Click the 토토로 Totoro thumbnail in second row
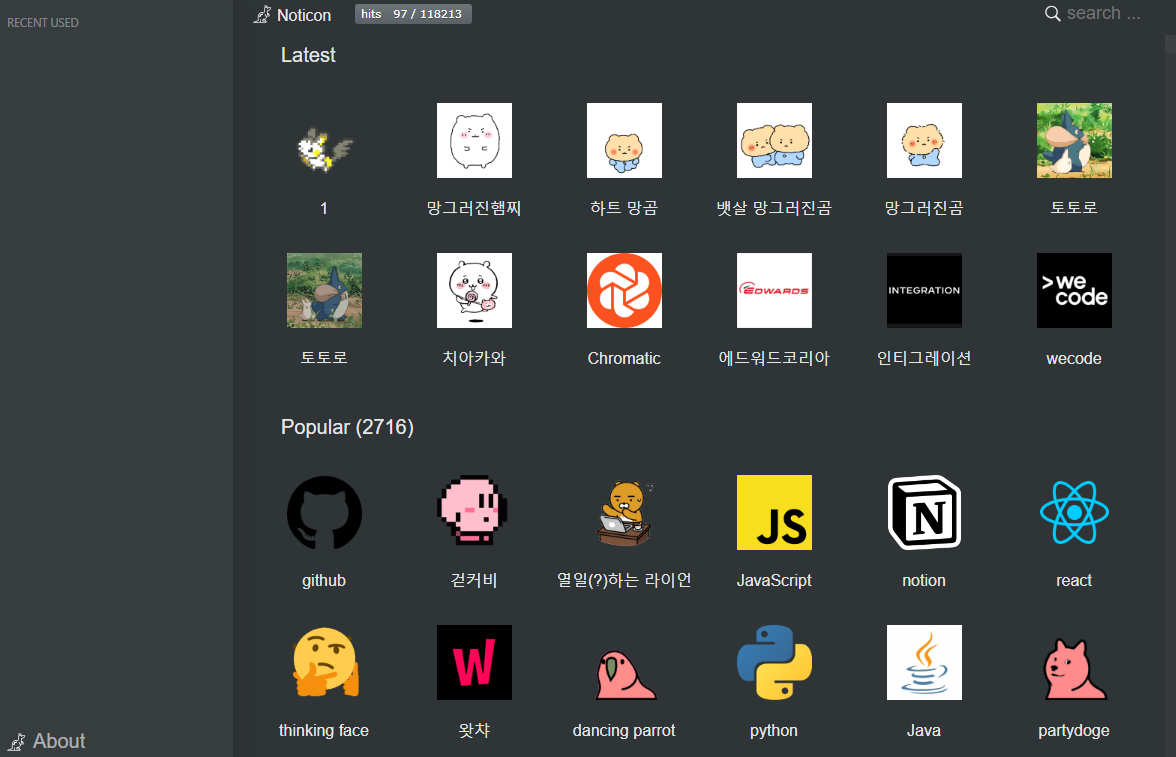Screen dimensions: 1176x757 [x=324, y=290]
